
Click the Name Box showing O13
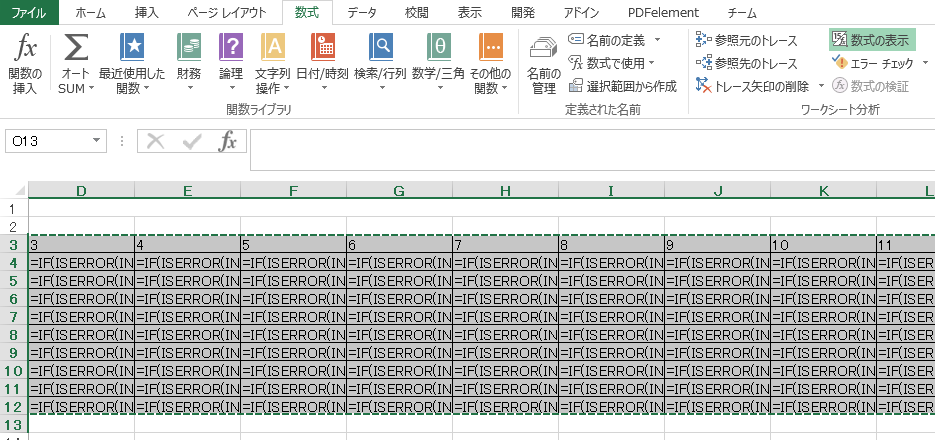47,141
